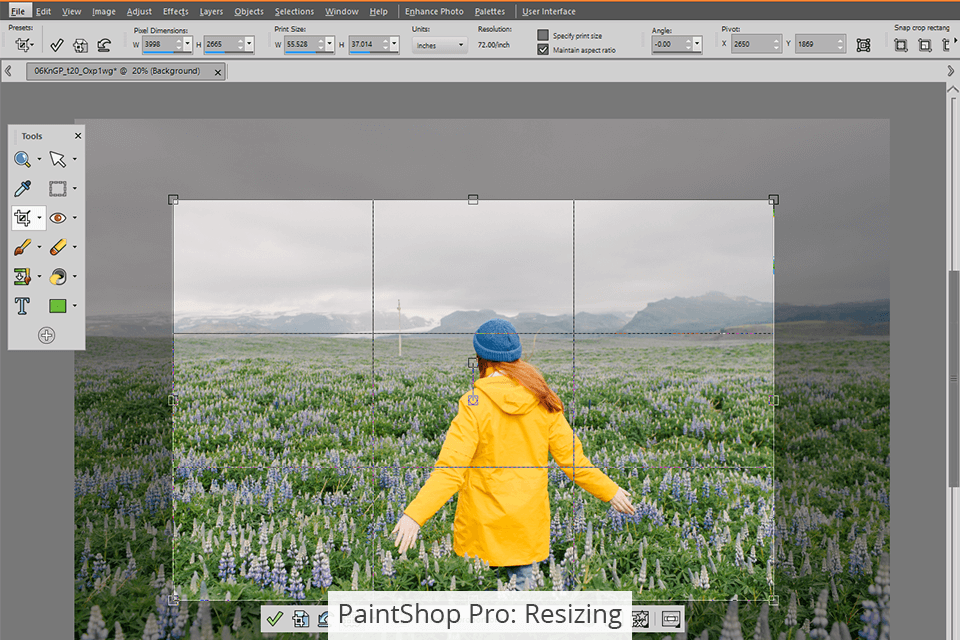Viewport: 960px width, 640px height.
Task: Click the floating toolbar rightmost frame icon
Action: coord(670,619)
